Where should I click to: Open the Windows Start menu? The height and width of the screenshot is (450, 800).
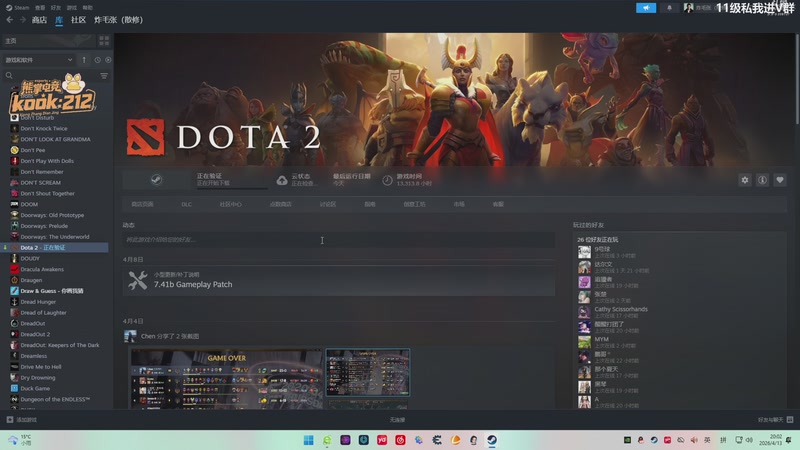tap(309, 440)
